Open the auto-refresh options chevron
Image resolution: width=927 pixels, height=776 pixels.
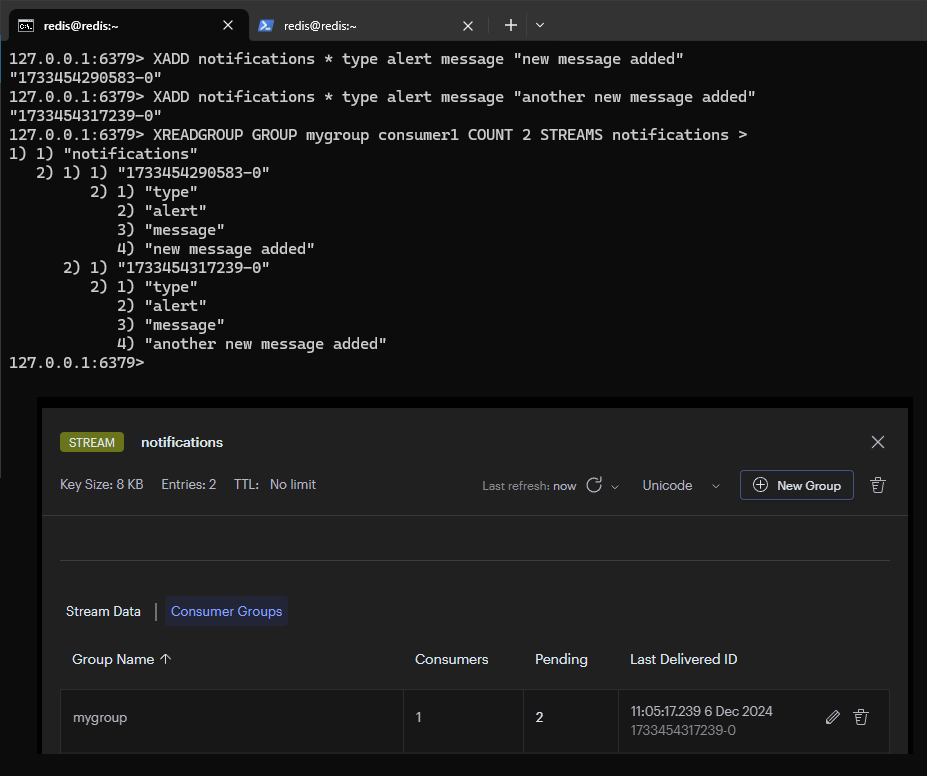pyautogui.click(x=615, y=486)
